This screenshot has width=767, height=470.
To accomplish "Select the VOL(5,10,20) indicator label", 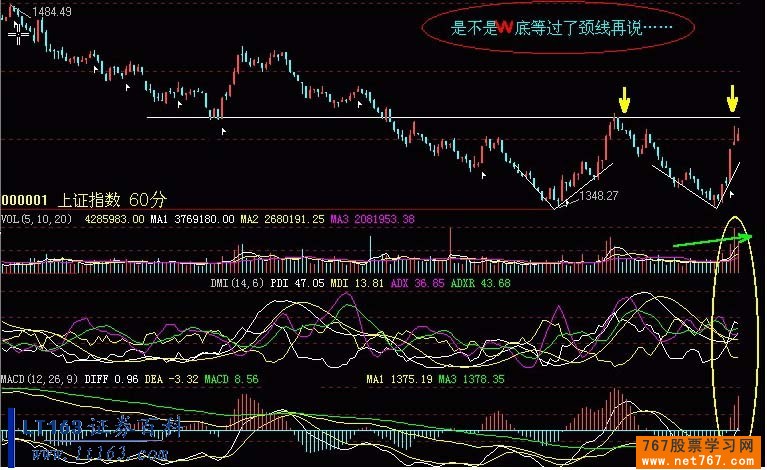I will 40,217.
